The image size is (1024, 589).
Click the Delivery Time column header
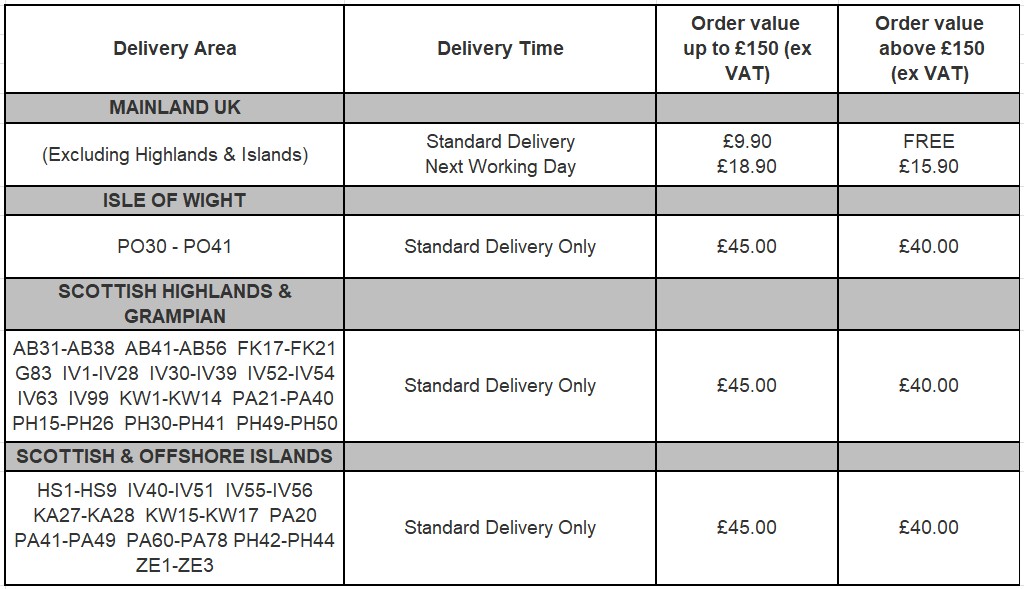[x=500, y=49]
